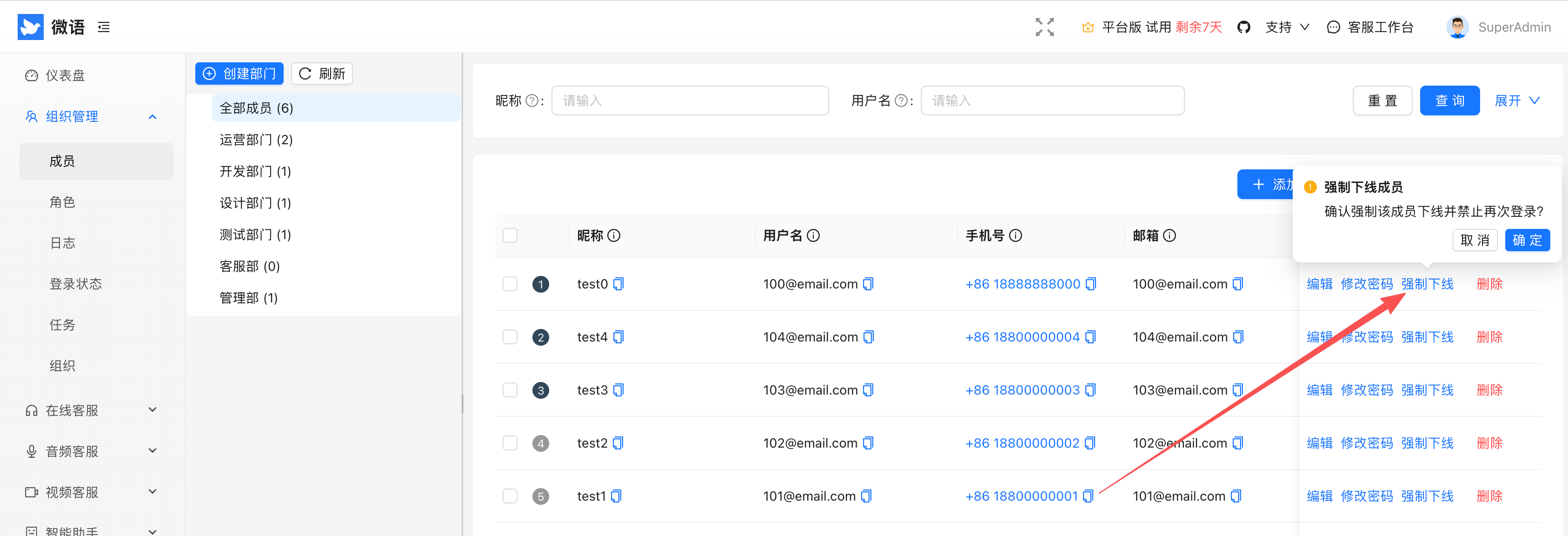Collapse the sidebar menu icon next to 微语
Screen dimensions: 1568x536
(x=104, y=27)
